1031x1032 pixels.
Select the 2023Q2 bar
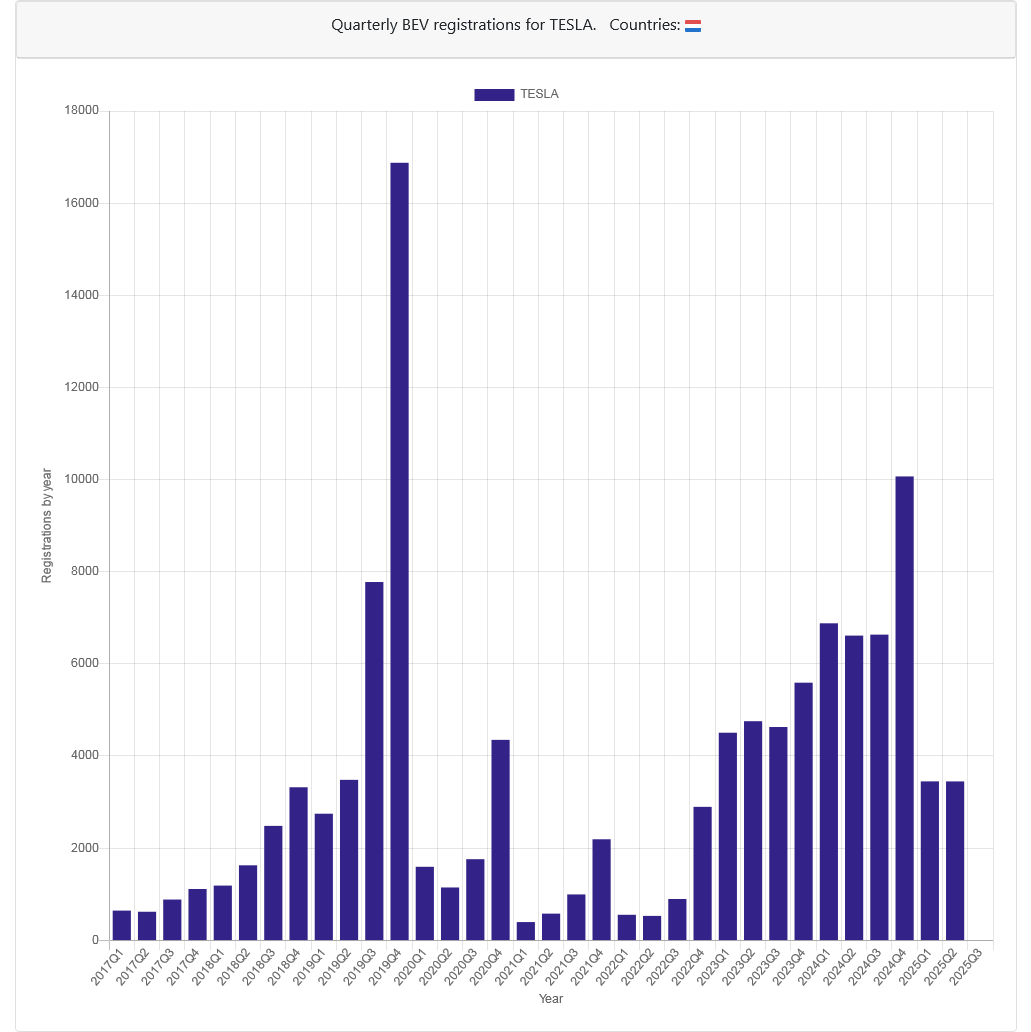(753, 831)
